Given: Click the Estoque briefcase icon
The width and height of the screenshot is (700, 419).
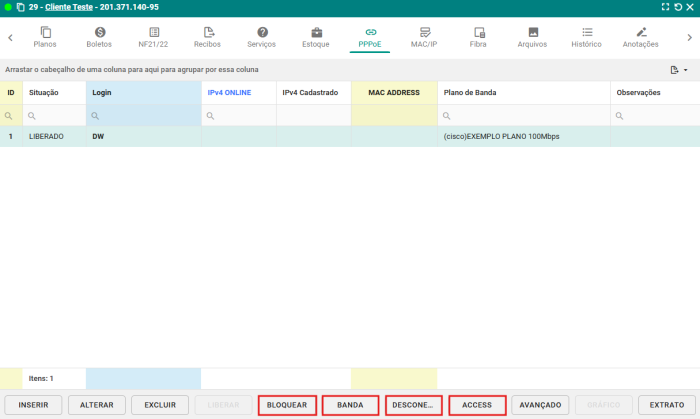Looking at the screenshot, I should tap(316, 33).
